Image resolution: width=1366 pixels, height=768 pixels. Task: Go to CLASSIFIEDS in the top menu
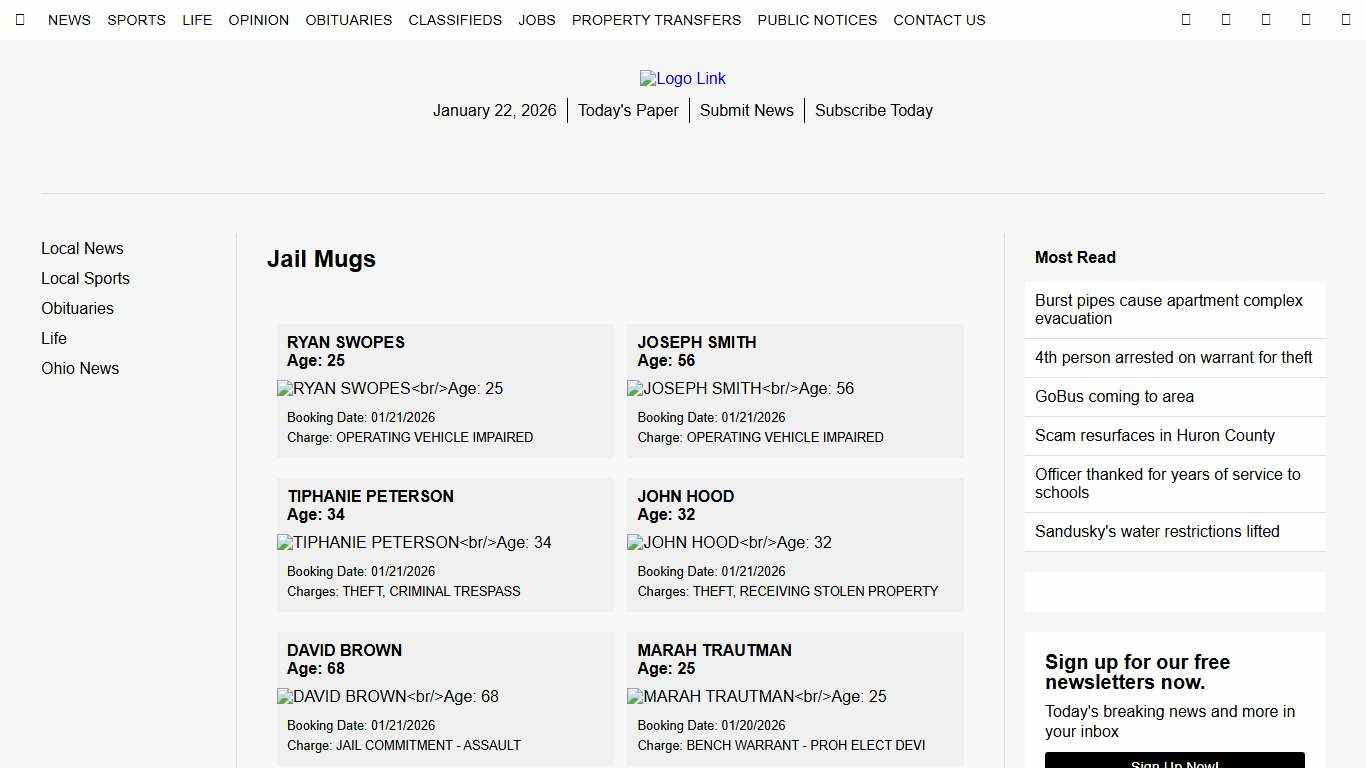click(x=455, y=20)
